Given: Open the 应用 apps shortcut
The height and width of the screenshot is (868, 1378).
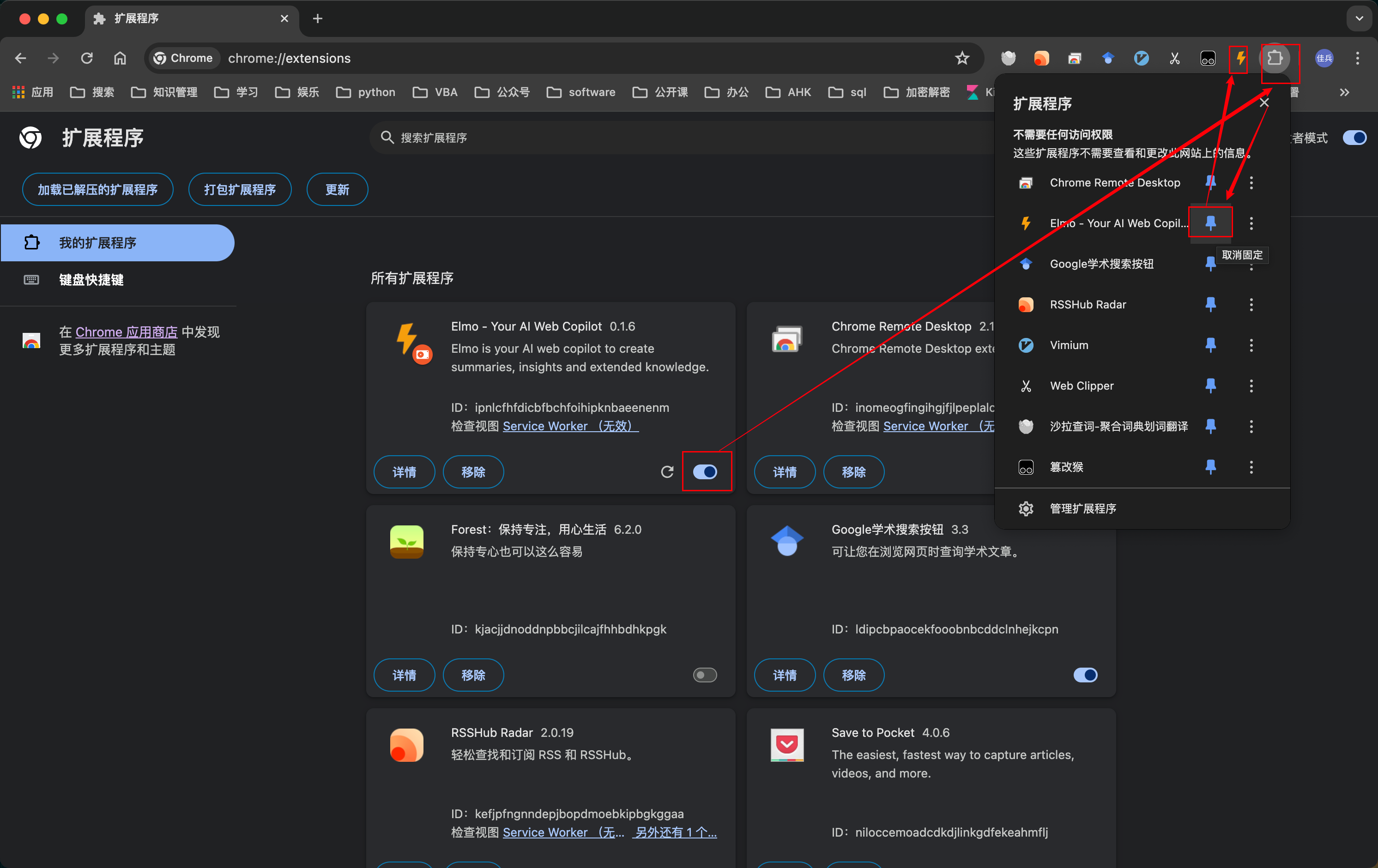Looking at the screenshot, I should (x=33, y=92).
